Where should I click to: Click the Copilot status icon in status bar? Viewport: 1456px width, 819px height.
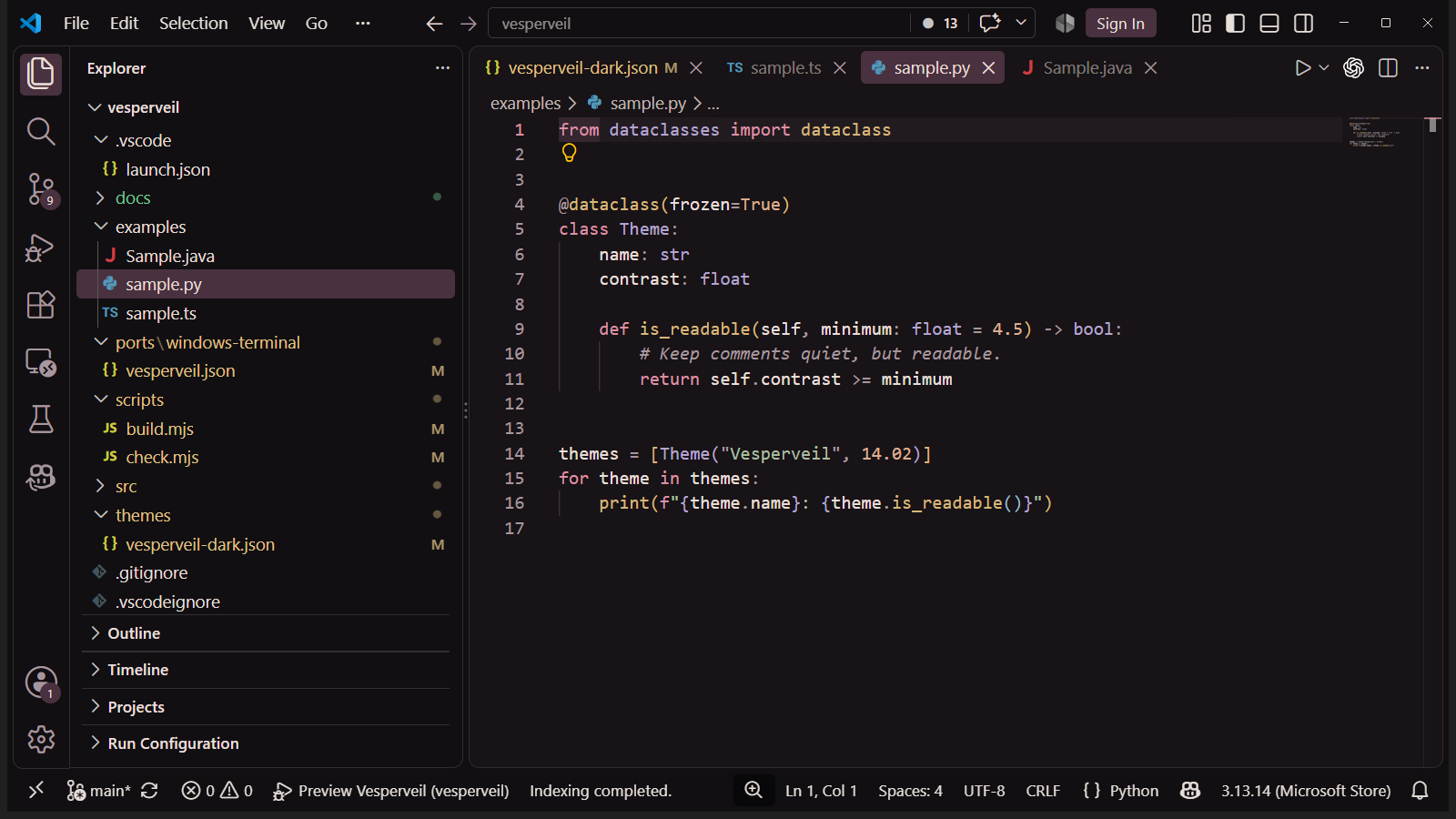(1189, 791)
